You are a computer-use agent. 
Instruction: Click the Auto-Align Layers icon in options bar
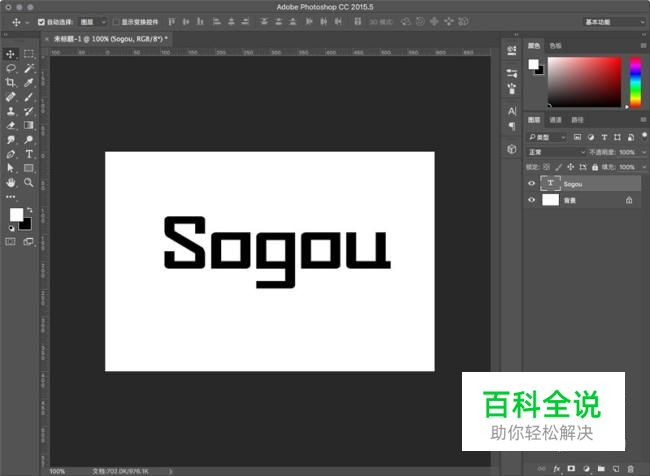coord(358,22)
